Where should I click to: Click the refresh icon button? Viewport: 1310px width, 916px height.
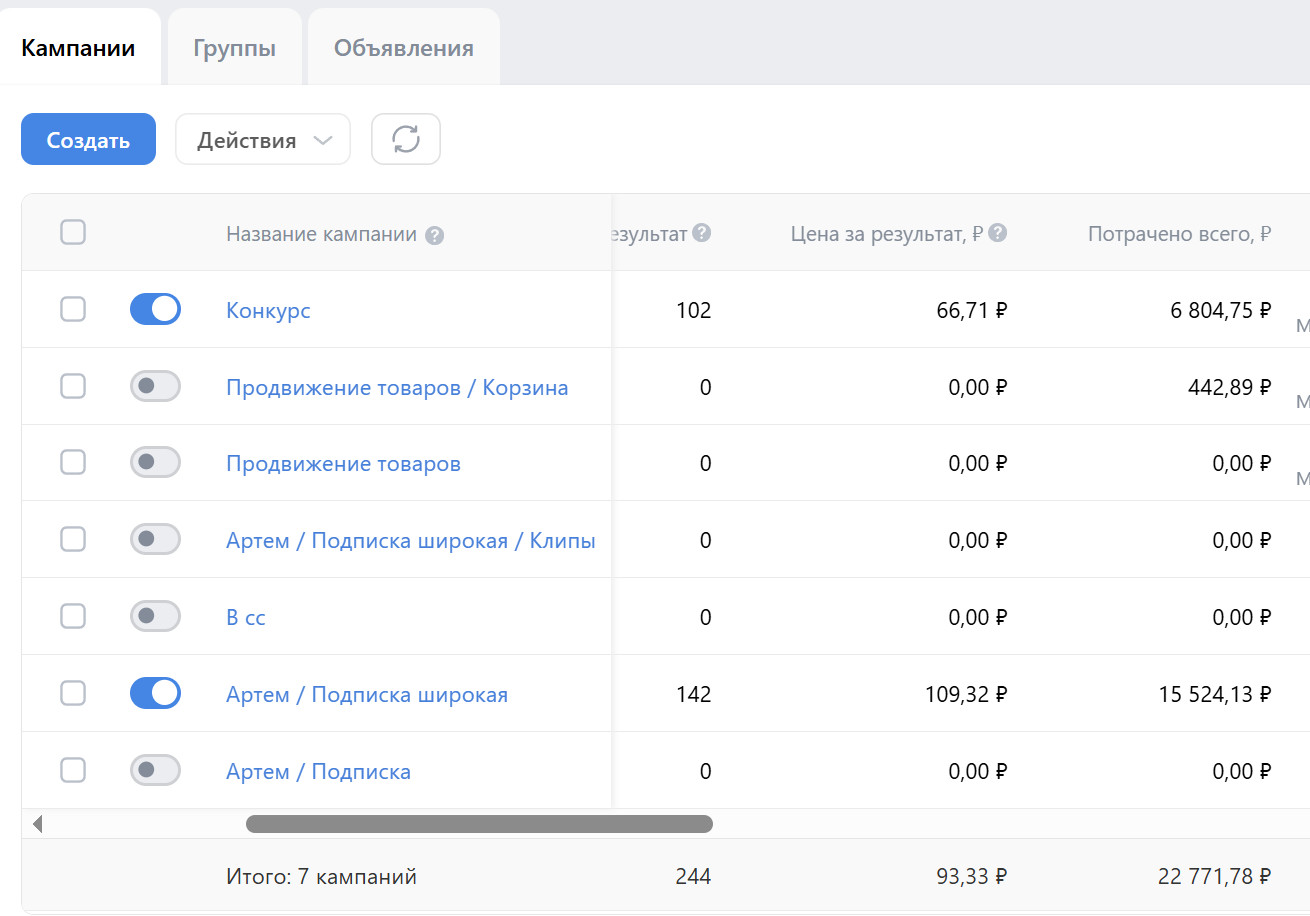coord(406,139)
